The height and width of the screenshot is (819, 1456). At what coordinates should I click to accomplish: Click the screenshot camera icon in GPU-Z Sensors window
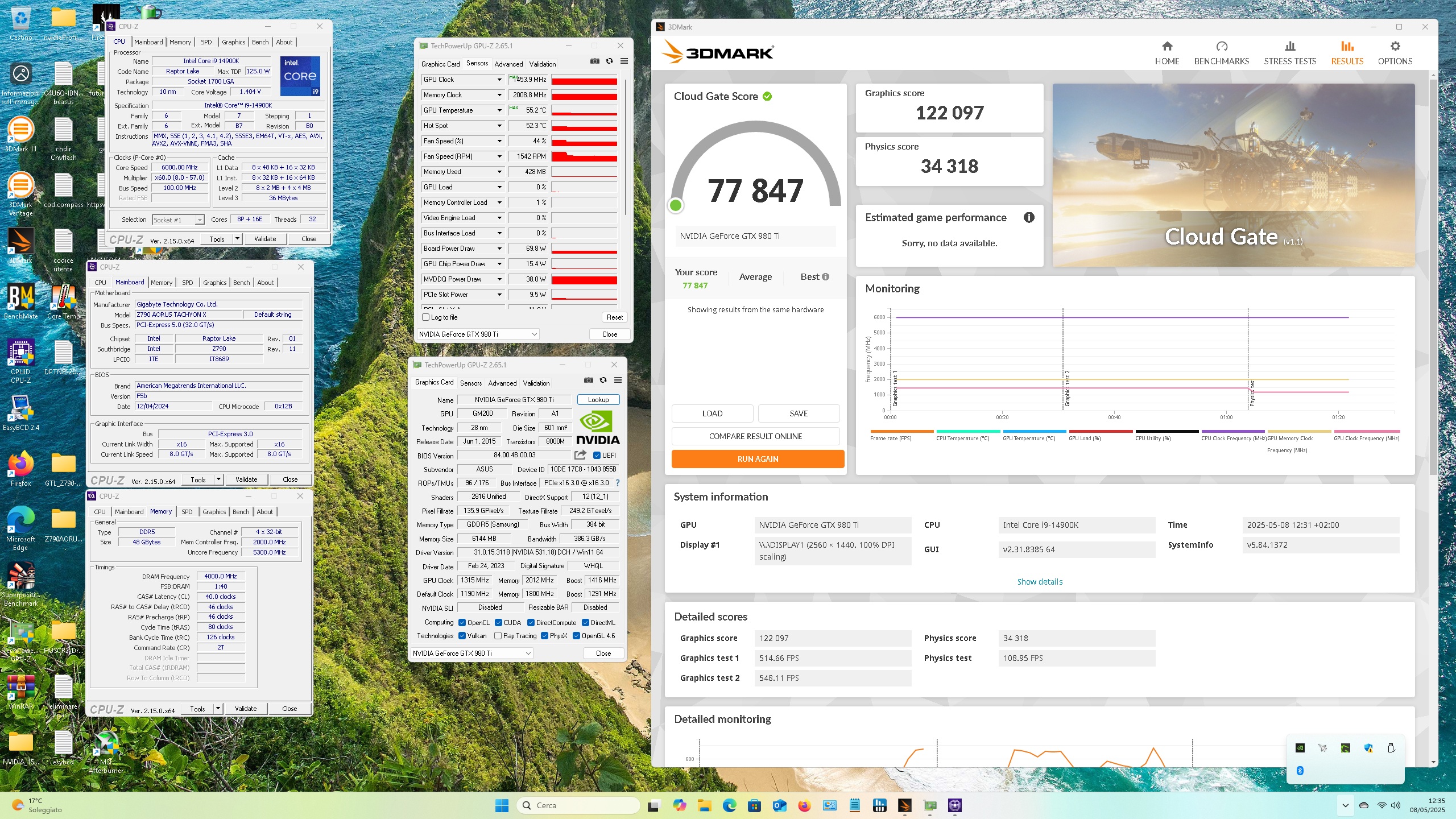[594, 61]
